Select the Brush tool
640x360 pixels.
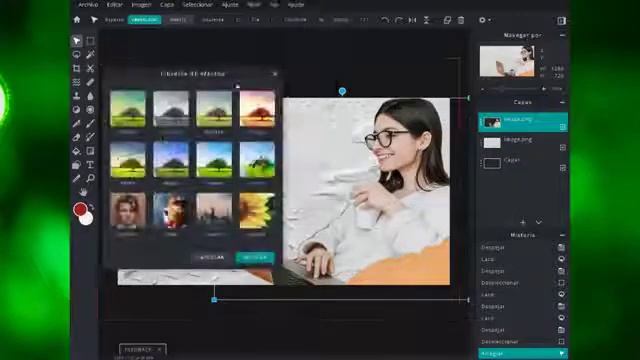[x=90, y=123]
